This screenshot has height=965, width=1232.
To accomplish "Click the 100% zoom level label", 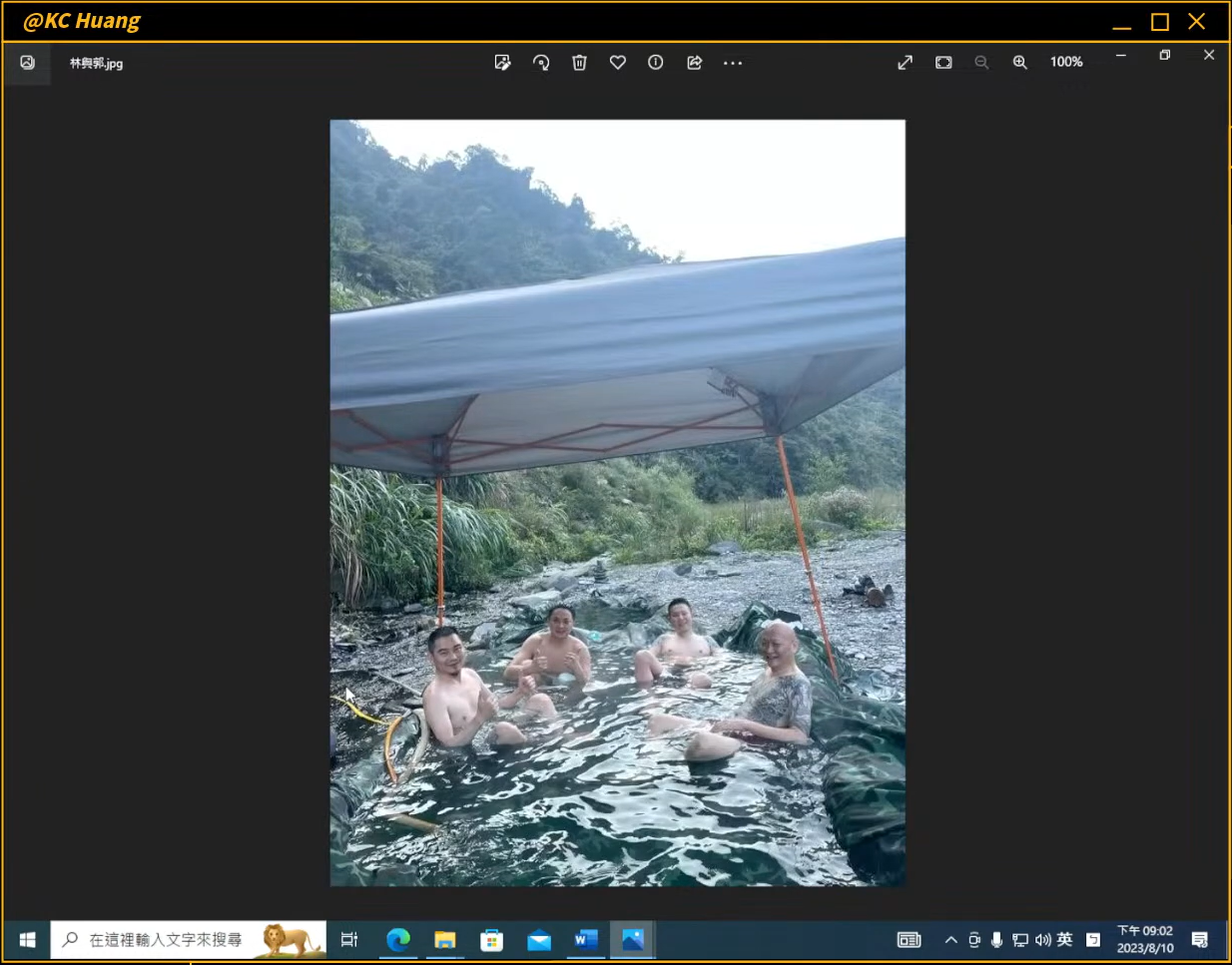I will (x=1066, y=62).
